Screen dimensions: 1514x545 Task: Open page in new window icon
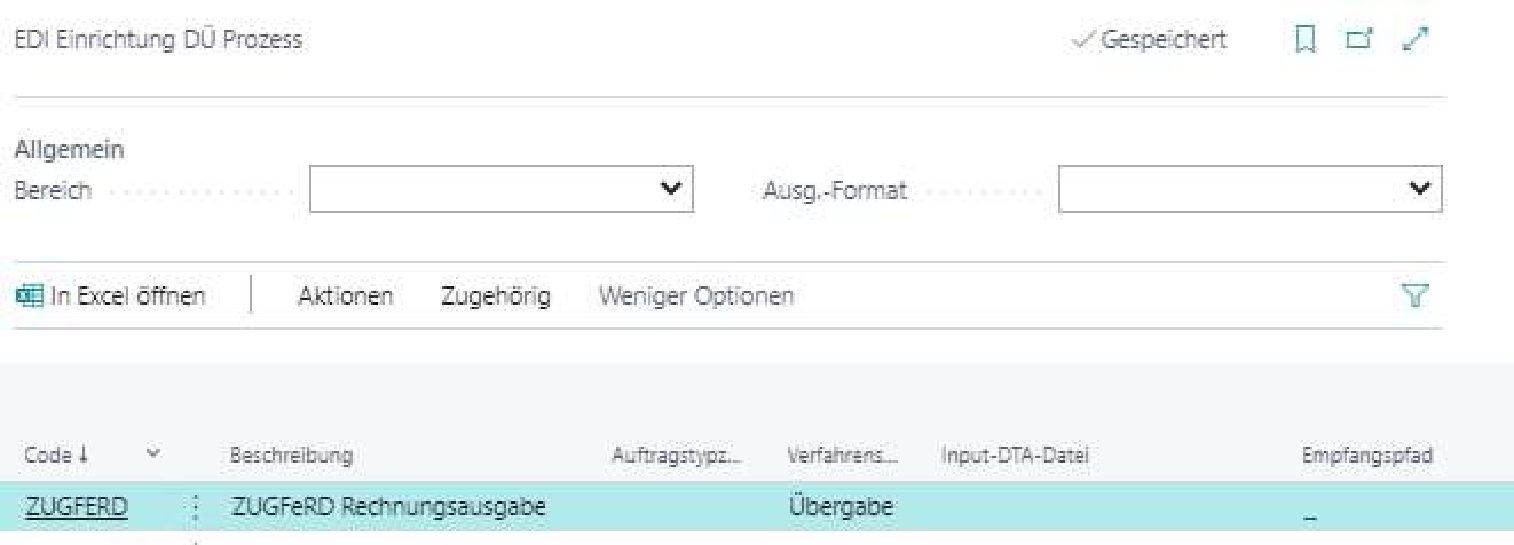1358,40
